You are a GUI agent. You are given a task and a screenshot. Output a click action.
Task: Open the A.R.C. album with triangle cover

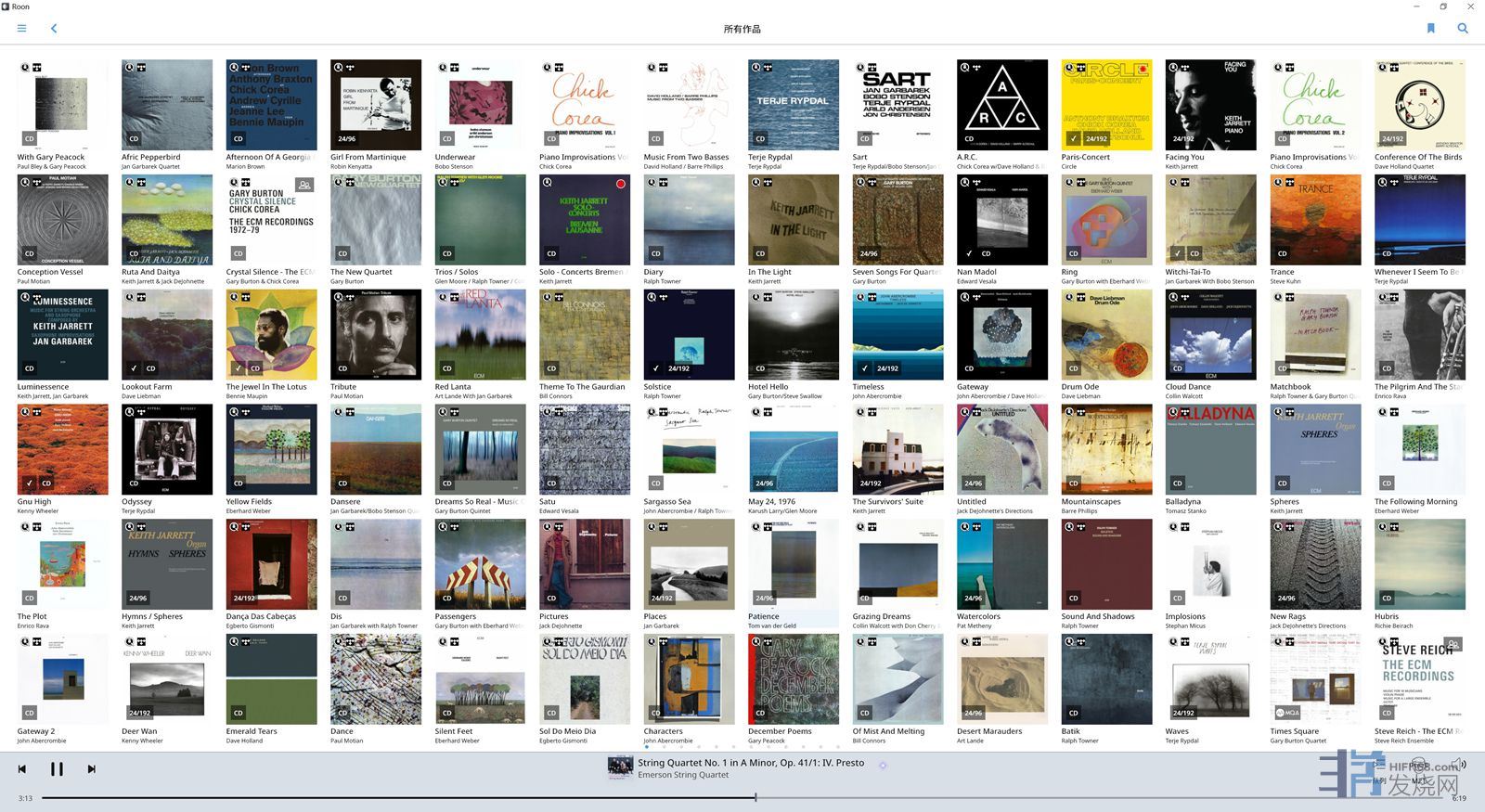tap(1001, 104)
